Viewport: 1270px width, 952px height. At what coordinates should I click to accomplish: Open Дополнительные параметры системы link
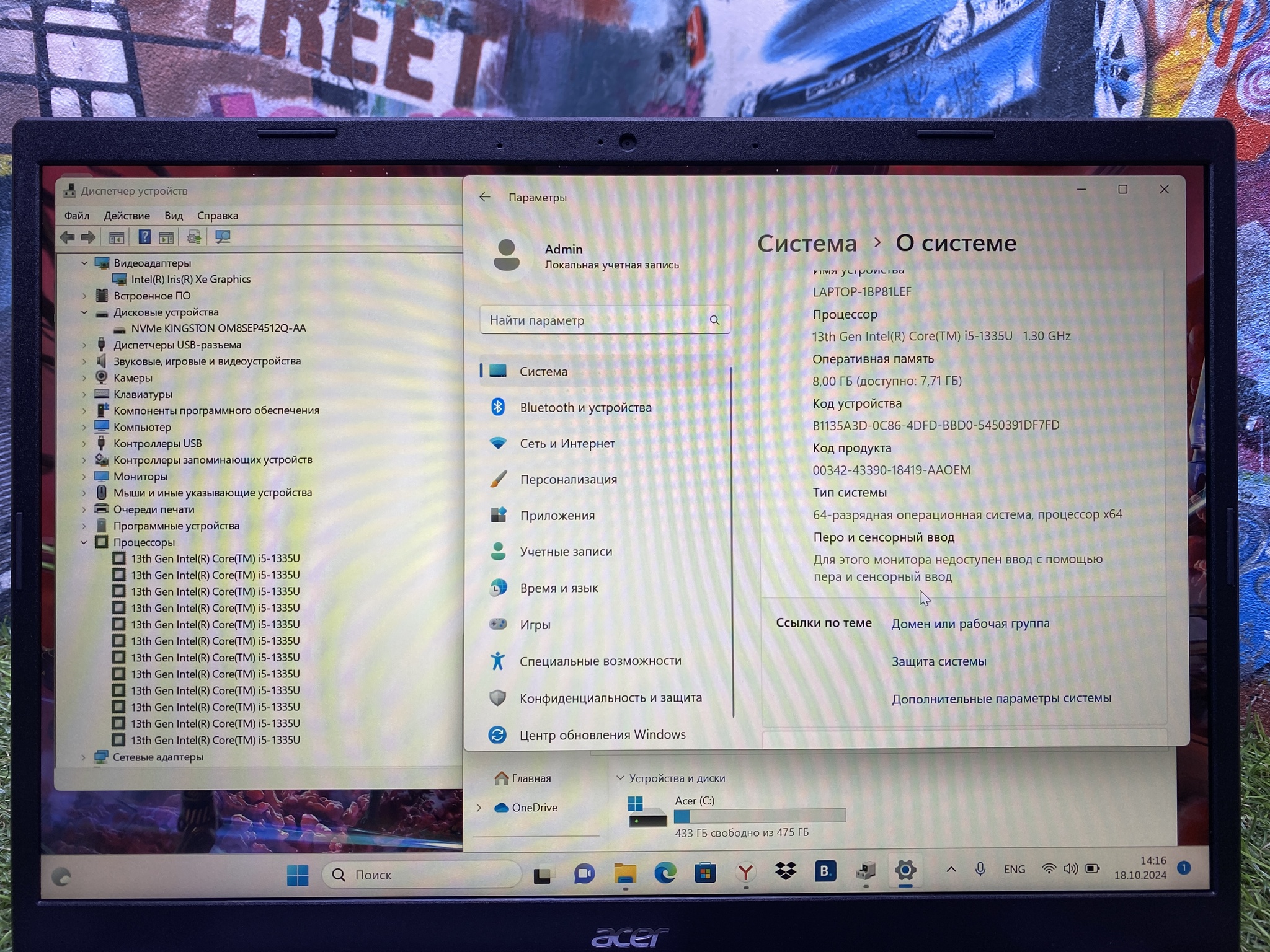point(1001,699)
